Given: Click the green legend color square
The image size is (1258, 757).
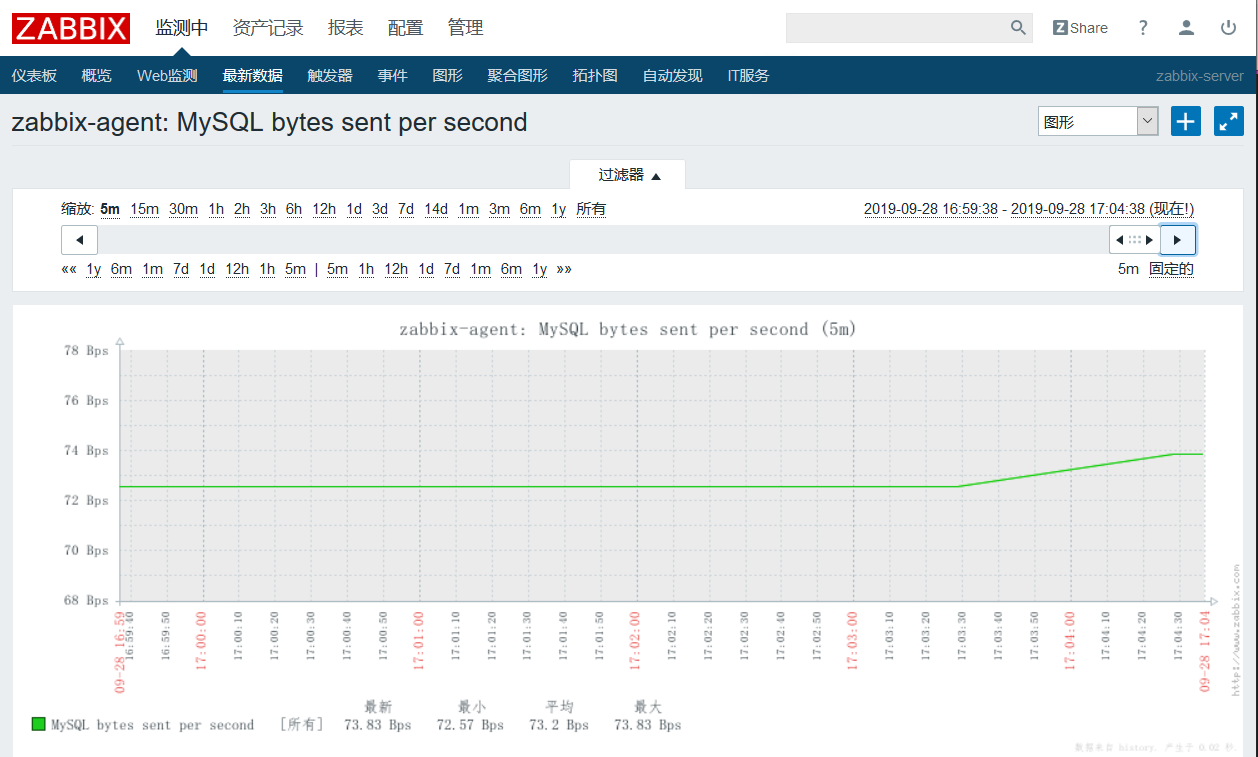Looking at the screenshot, I should pos(39,724).
